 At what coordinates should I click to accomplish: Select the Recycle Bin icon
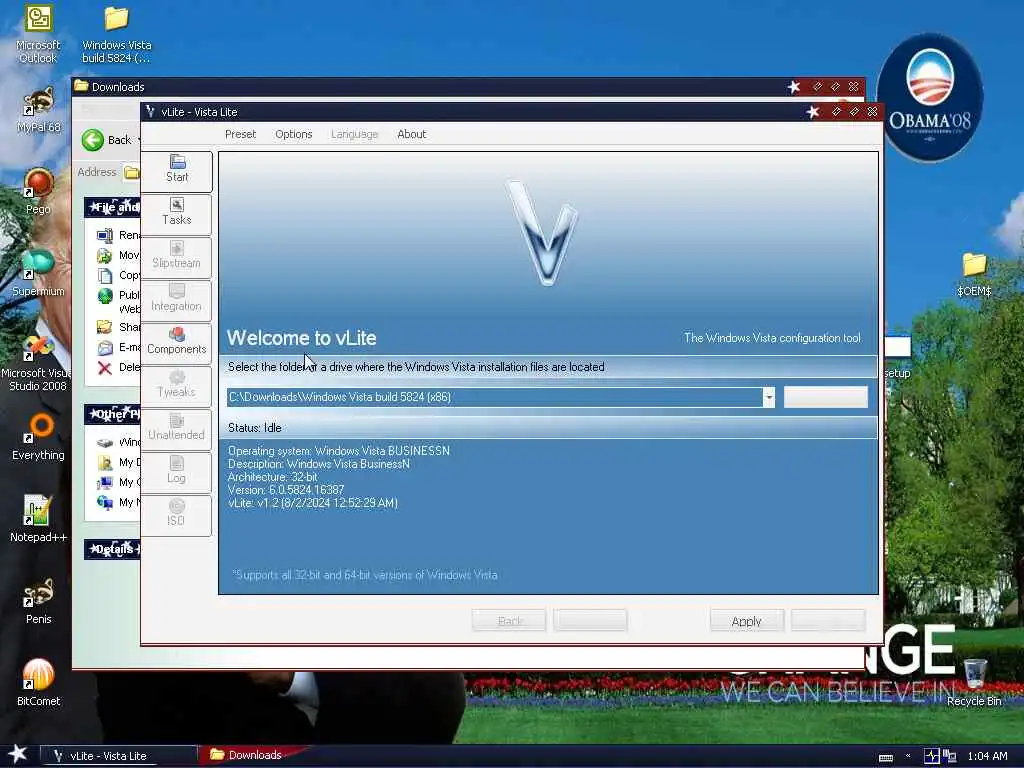974,682
